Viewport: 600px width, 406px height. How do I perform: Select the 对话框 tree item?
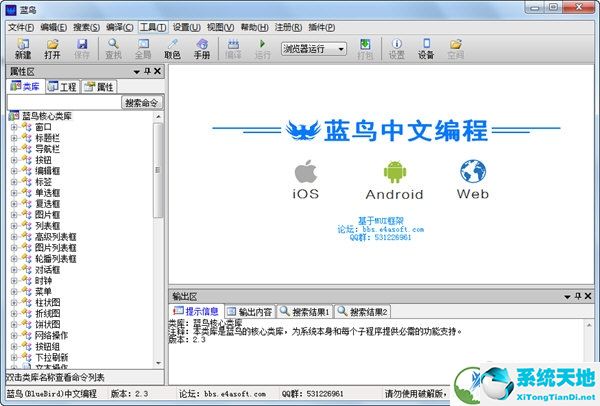pyautogui.click(x=47, y=269)
